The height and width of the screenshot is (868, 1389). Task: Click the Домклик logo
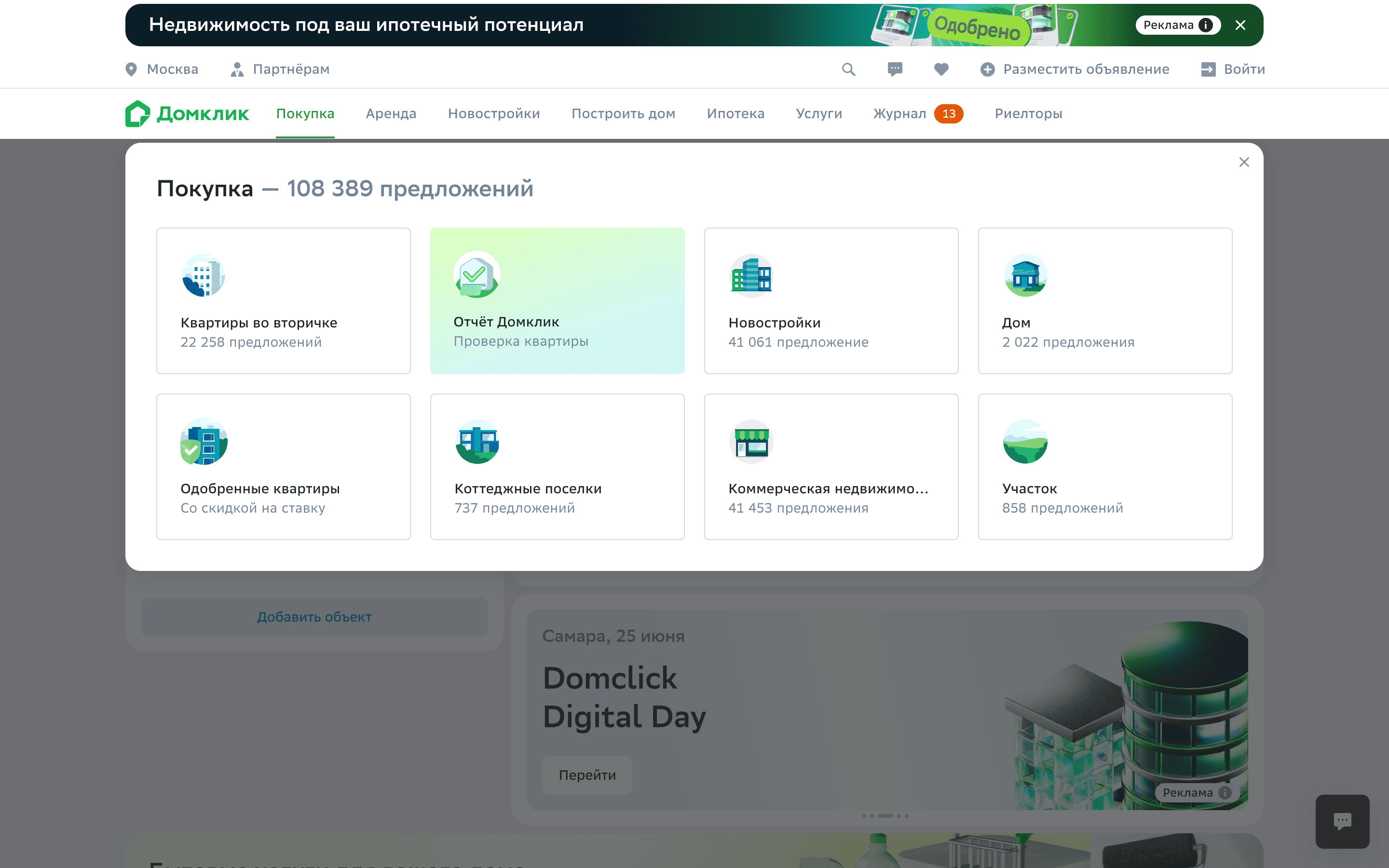[x=187, y=114]
